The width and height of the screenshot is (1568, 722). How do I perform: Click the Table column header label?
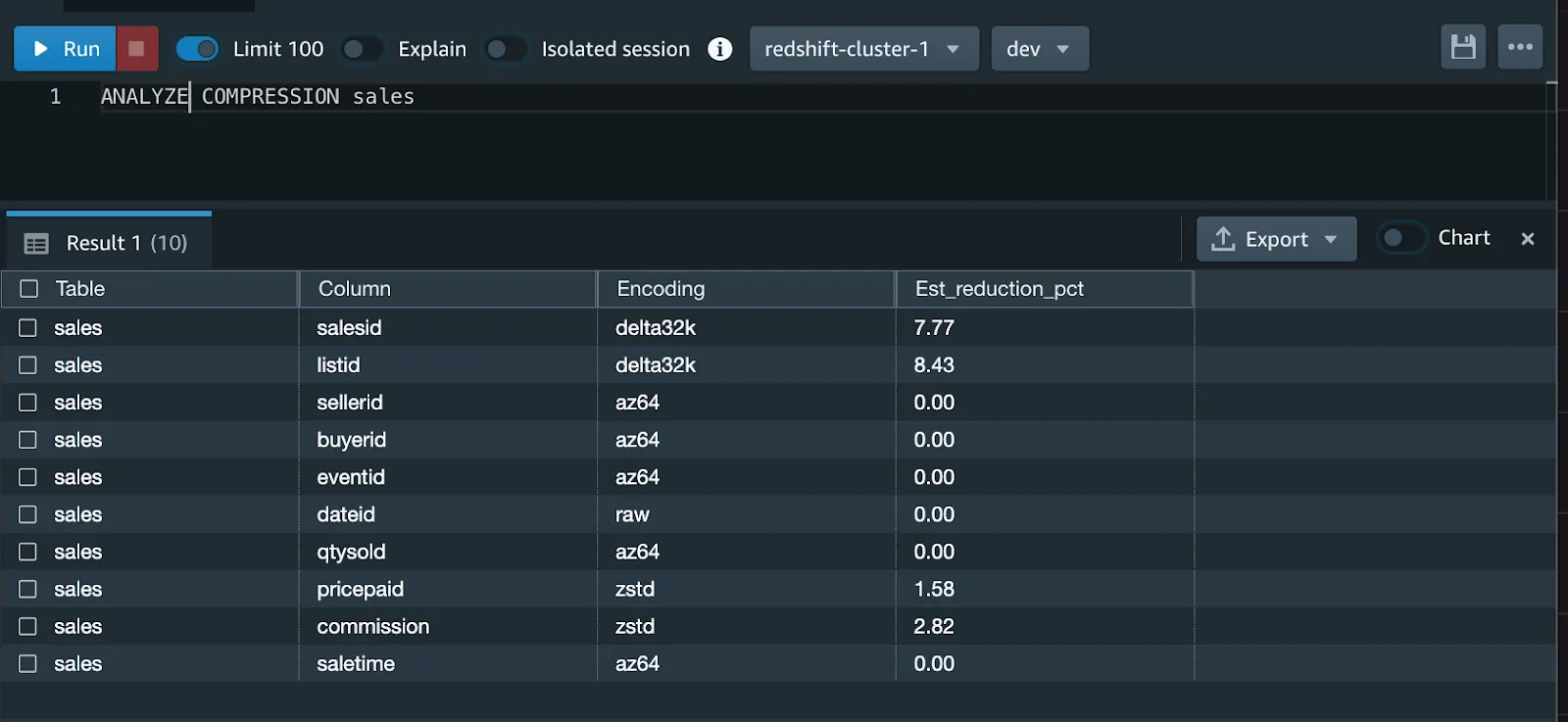coord(80,289)
